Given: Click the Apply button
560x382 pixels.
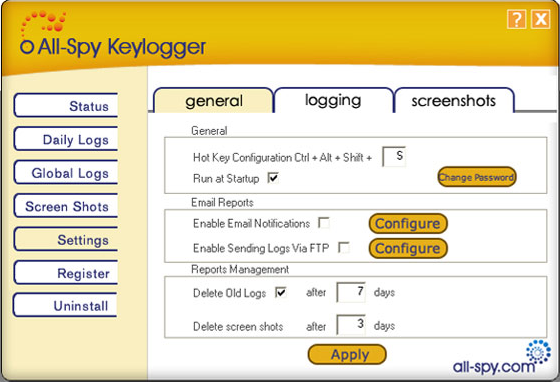Looking at the screenshot, I should coord(347,354).
